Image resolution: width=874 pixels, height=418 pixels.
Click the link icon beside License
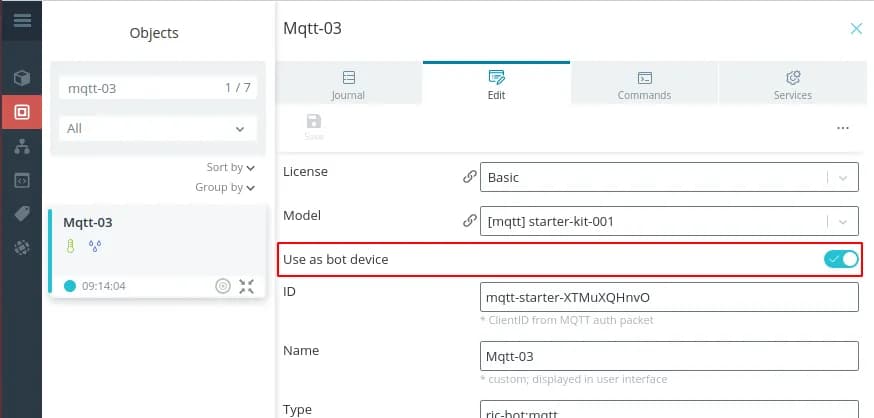(x=469, y=177)
